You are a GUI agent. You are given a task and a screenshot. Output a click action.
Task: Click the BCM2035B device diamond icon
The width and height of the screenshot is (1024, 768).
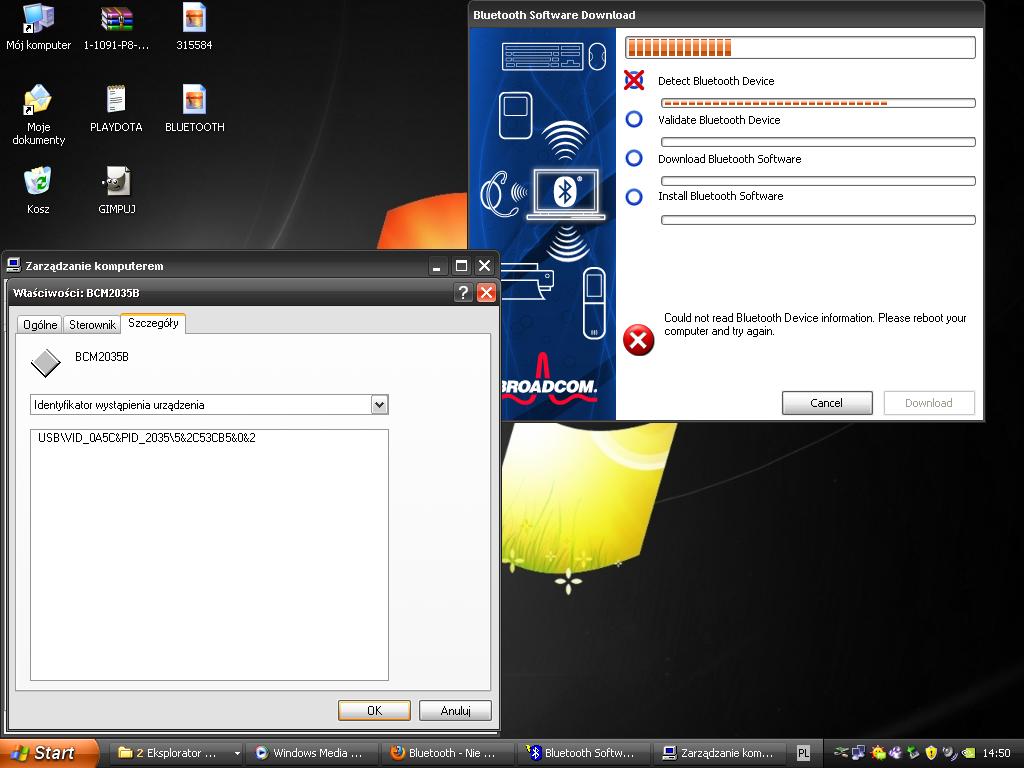tap(46, 363)
